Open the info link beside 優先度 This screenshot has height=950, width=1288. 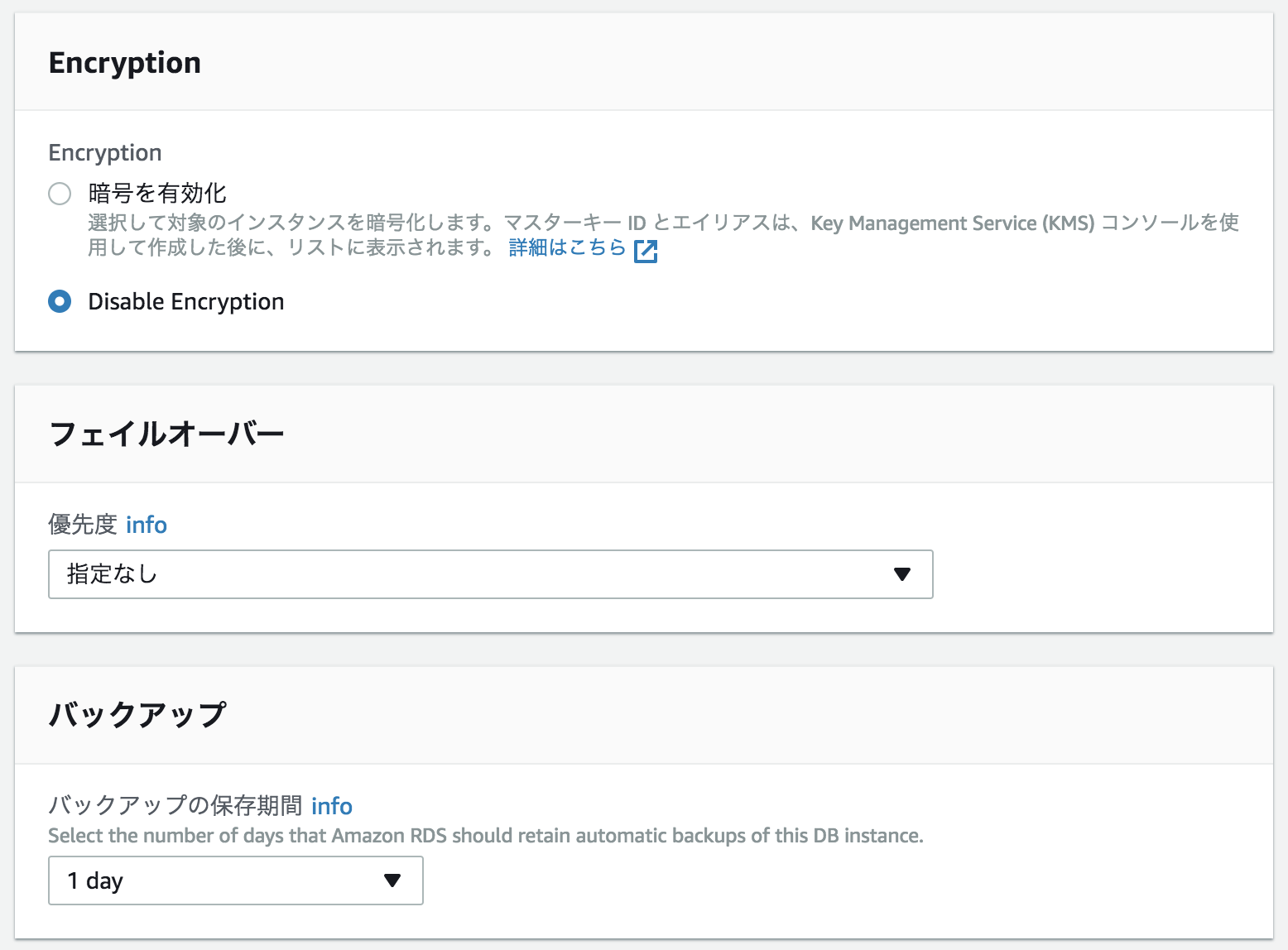click(x=147, y=525)
